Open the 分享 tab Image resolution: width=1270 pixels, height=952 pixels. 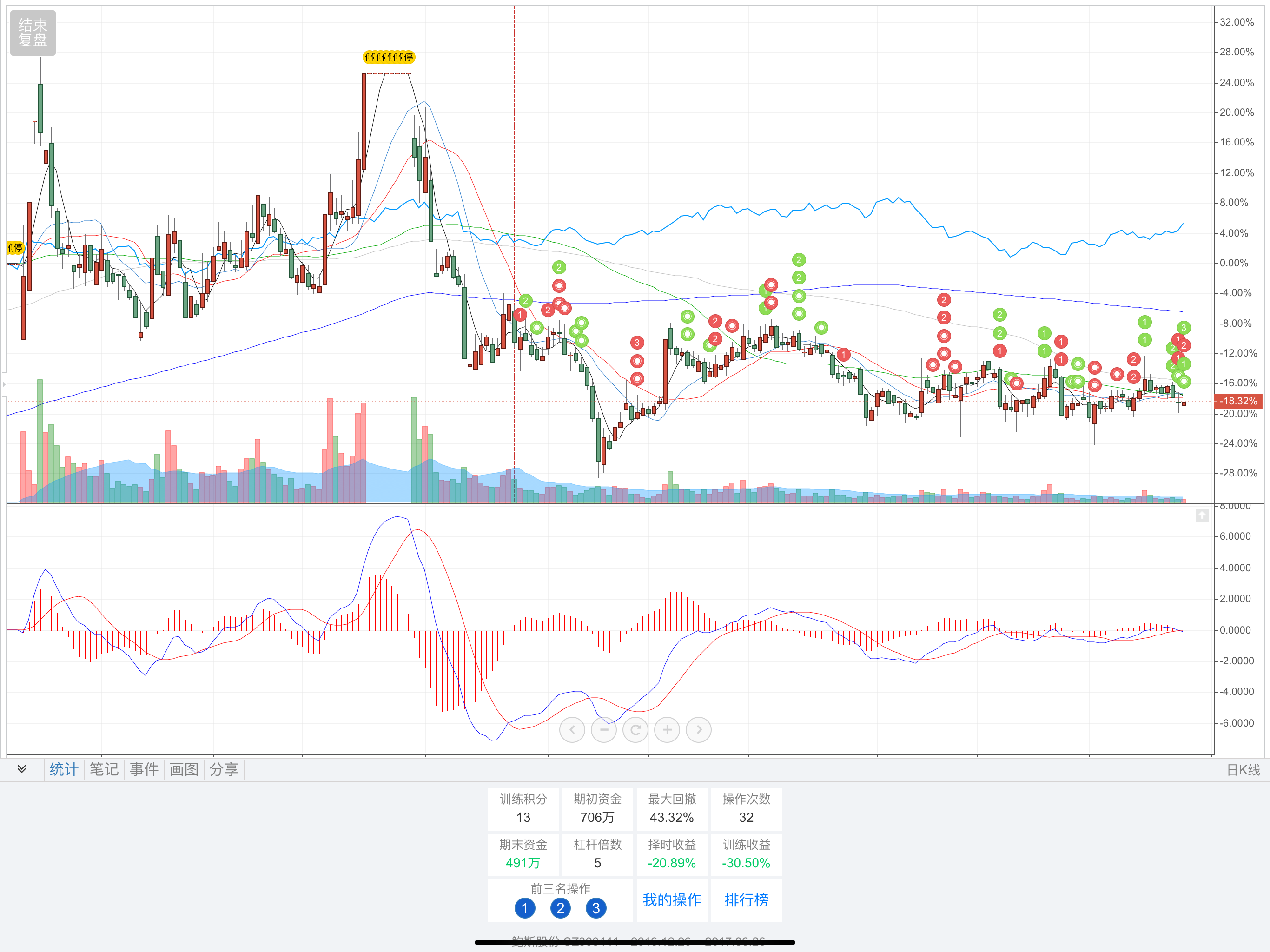point(224,769)
